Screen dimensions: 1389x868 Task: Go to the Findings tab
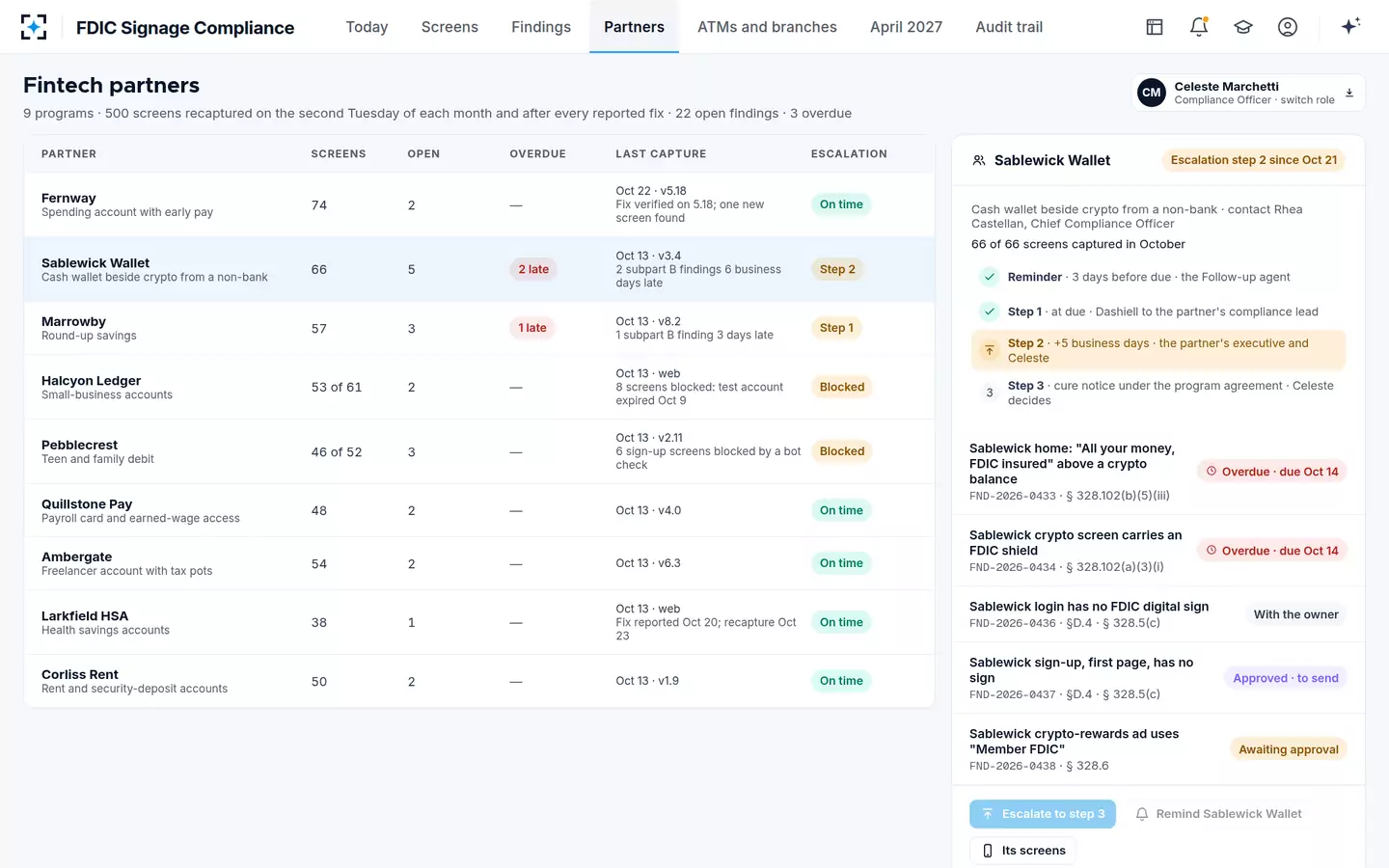click(x=541, y=27)
